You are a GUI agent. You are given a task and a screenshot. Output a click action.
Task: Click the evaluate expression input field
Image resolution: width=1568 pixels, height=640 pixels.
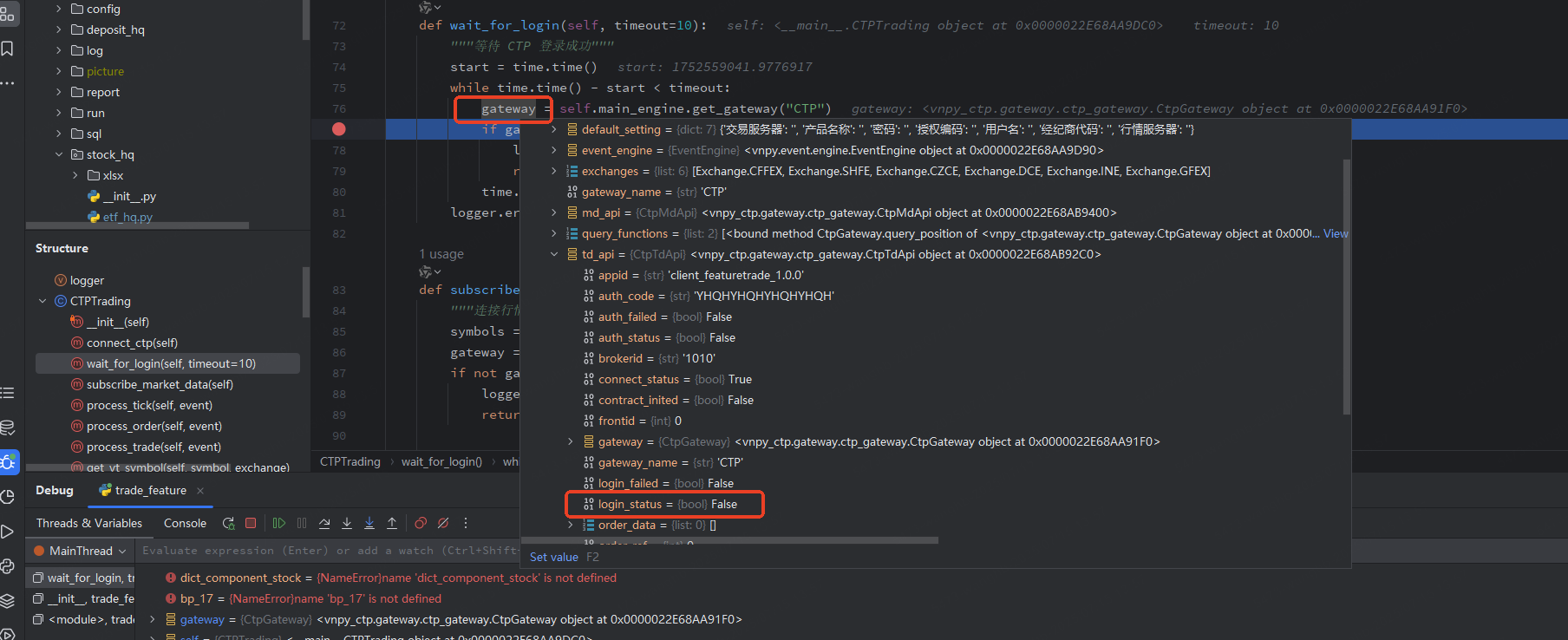[330, 551]
